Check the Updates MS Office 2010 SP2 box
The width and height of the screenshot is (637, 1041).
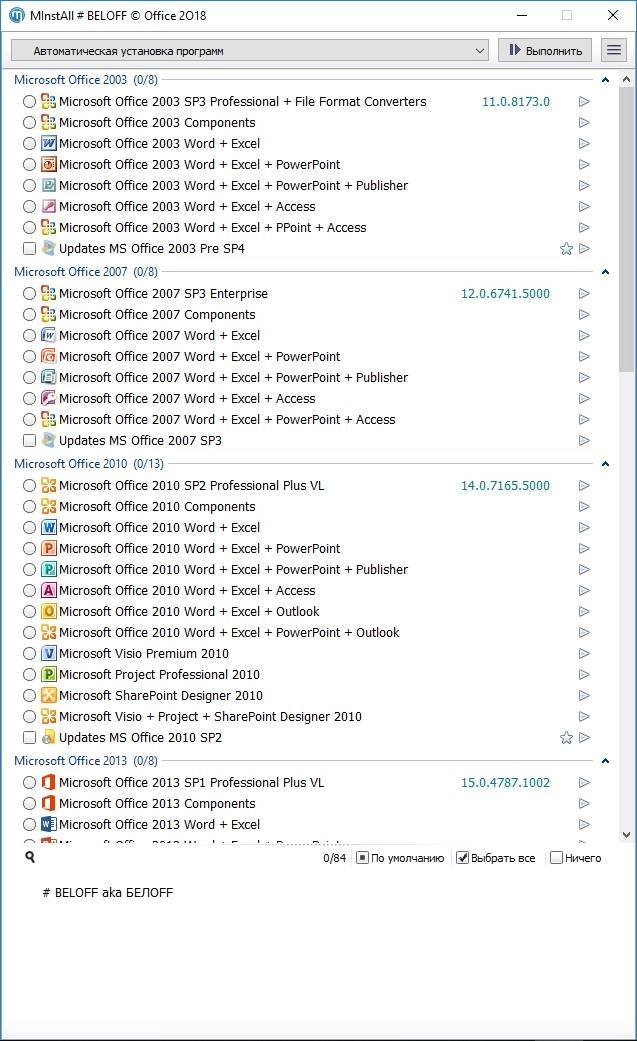pyautogui.click(x=29, y=738)
